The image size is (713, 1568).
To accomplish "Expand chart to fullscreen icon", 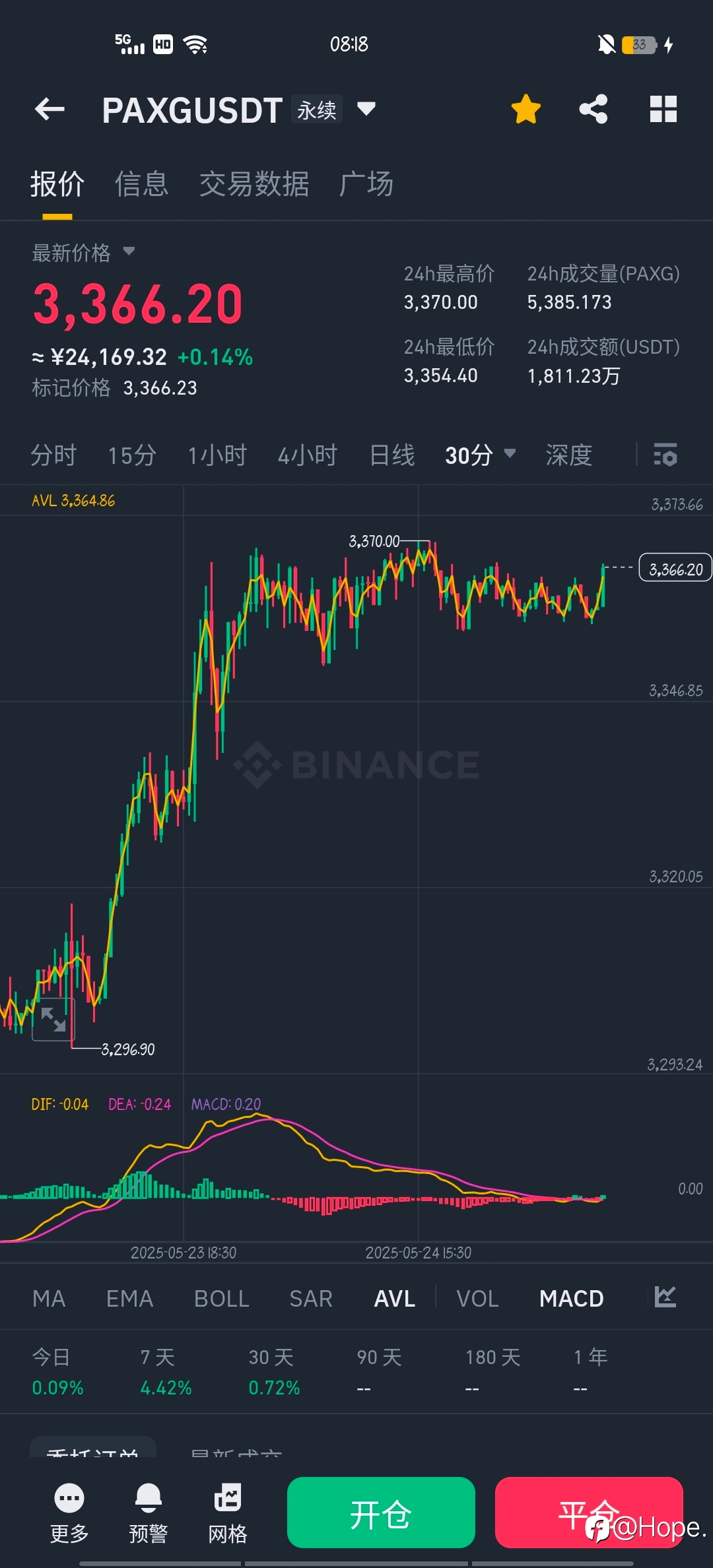I will pos(53,1020).
